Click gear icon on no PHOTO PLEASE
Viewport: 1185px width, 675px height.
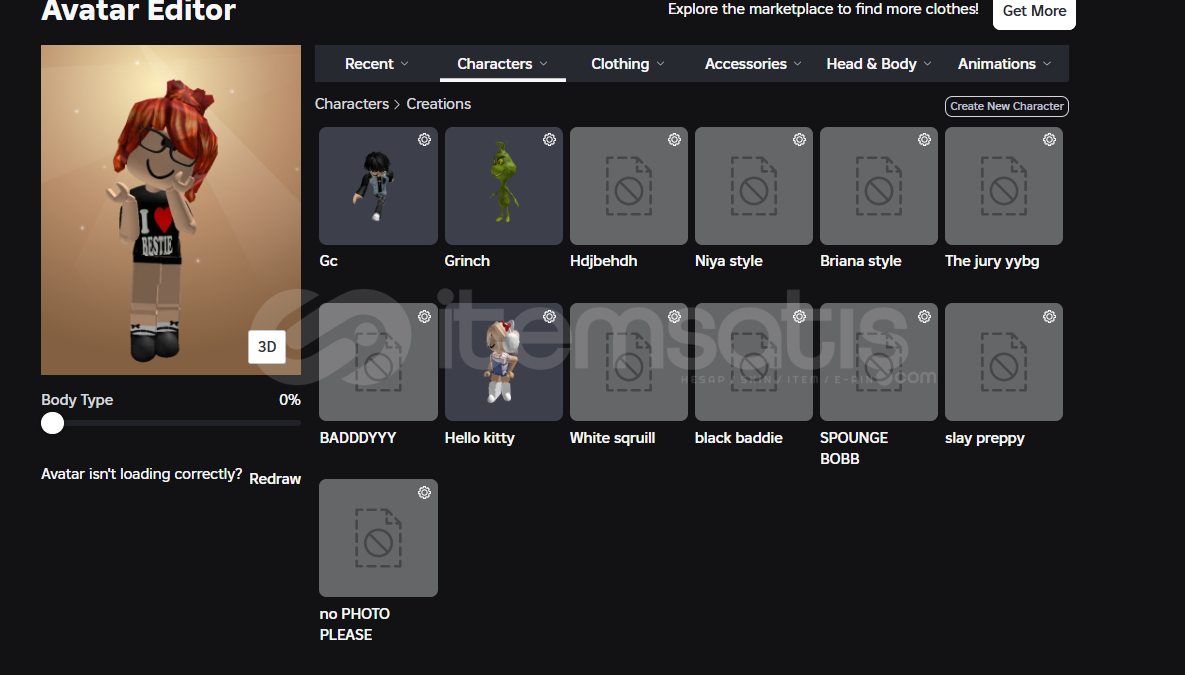click(424, 493)
